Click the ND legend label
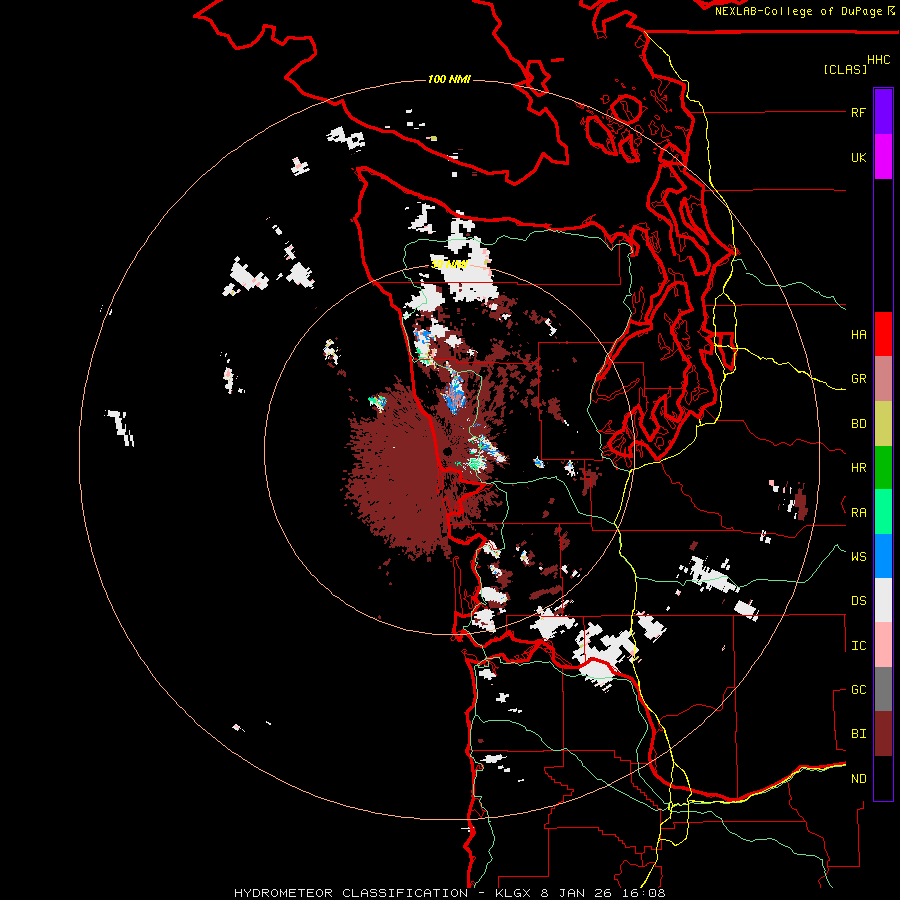900x900 pixels. [x=858, y=779]
